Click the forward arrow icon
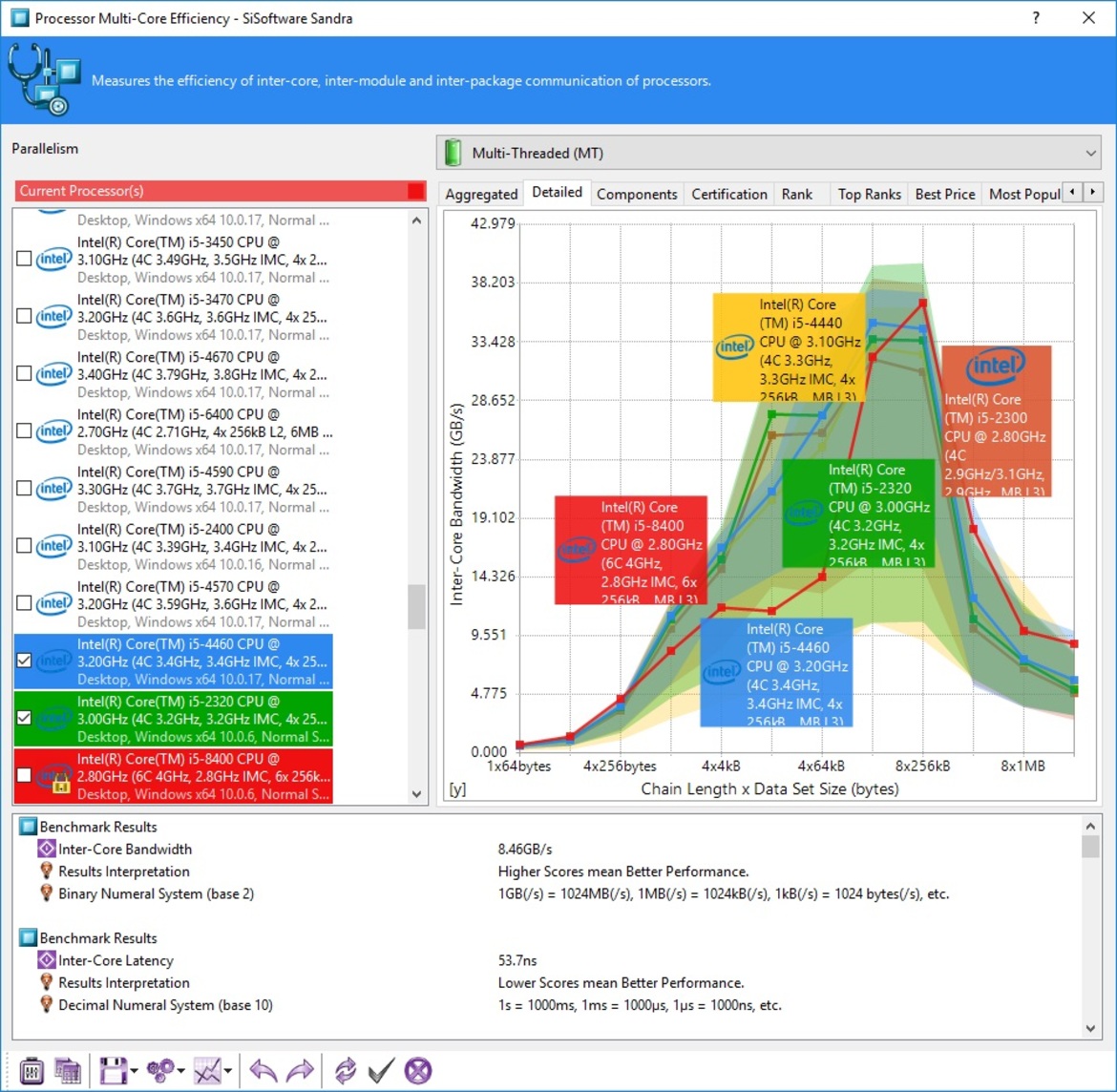1117x1092 pixels. [300, 1071]
